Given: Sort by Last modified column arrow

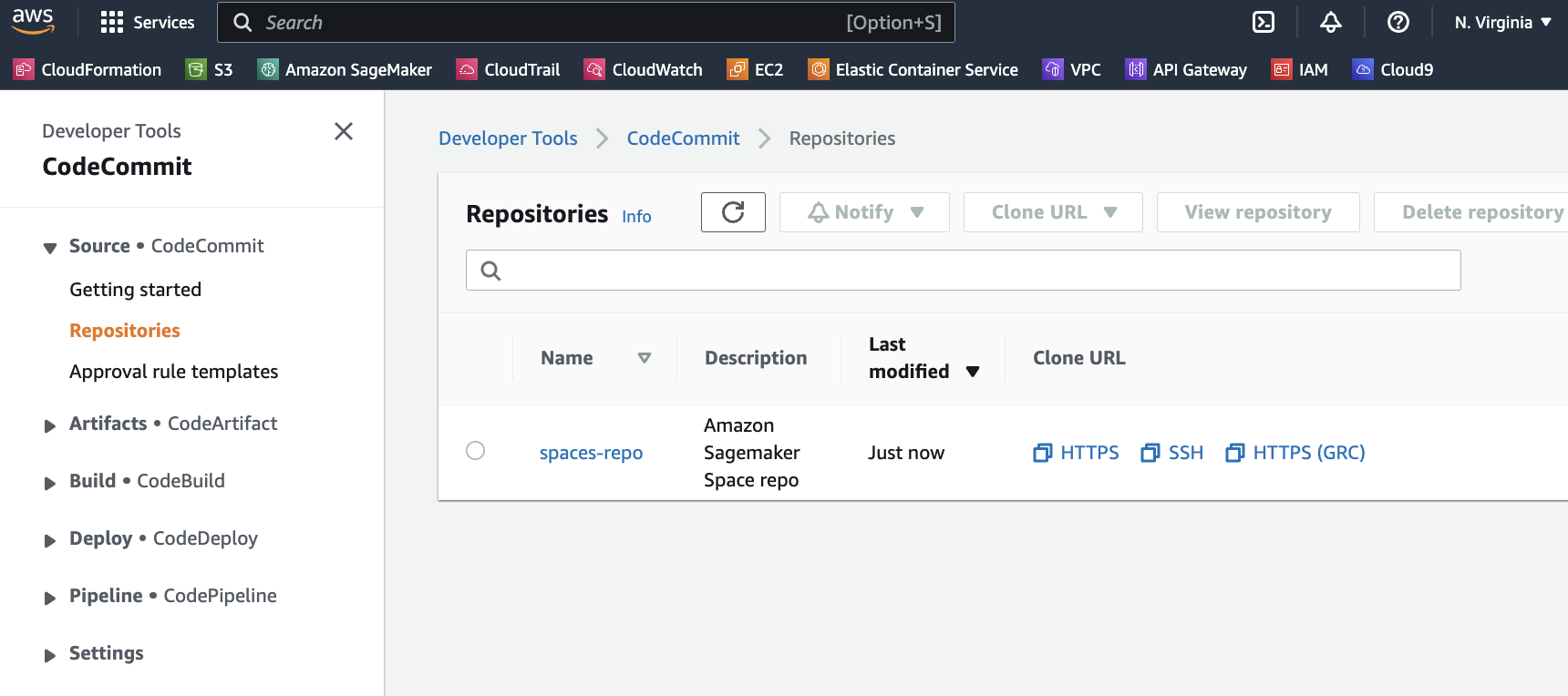Looking at the screenshot, I should click(x=973, y=372).
